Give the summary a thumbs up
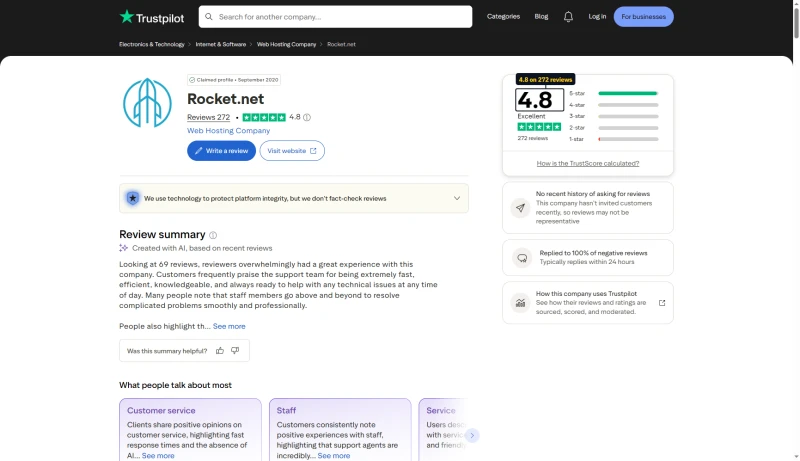This screenshot has height=461, width=800. [x=220, y=351]
